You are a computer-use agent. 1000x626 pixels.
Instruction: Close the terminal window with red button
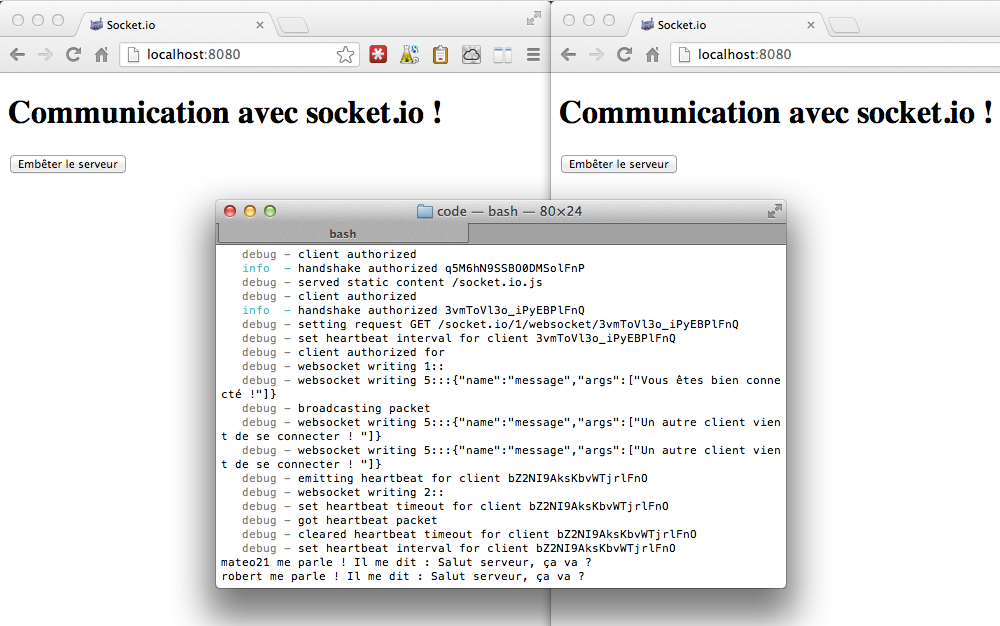click(230, 211)
